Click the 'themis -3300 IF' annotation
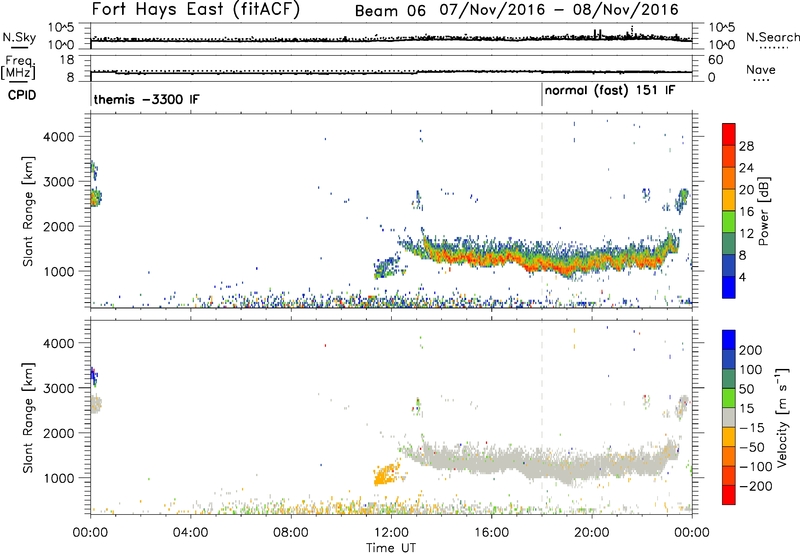This screenshot has width=800, height=554. (146, 99)
